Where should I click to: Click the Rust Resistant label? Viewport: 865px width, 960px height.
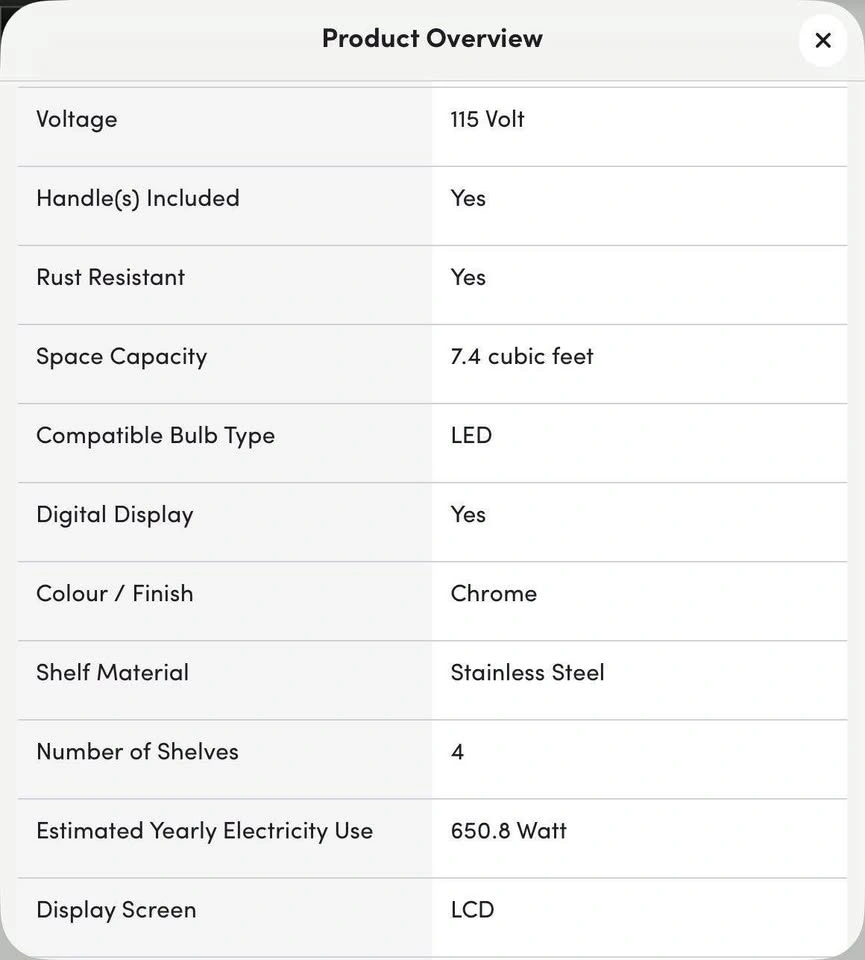pos(110,277)
